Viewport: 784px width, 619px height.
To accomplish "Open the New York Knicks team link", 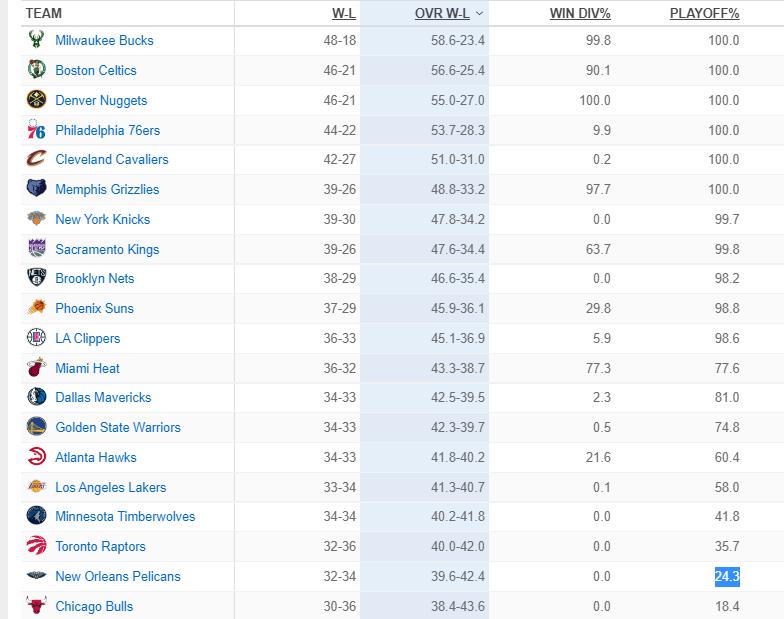I will pos(103,219).
